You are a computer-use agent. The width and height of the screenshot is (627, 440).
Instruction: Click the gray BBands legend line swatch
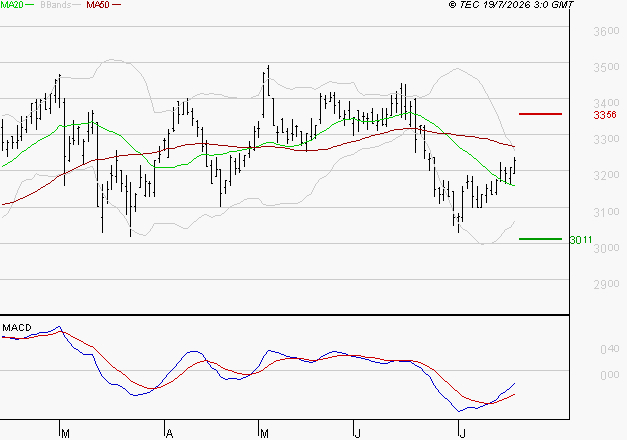(77, 4)
